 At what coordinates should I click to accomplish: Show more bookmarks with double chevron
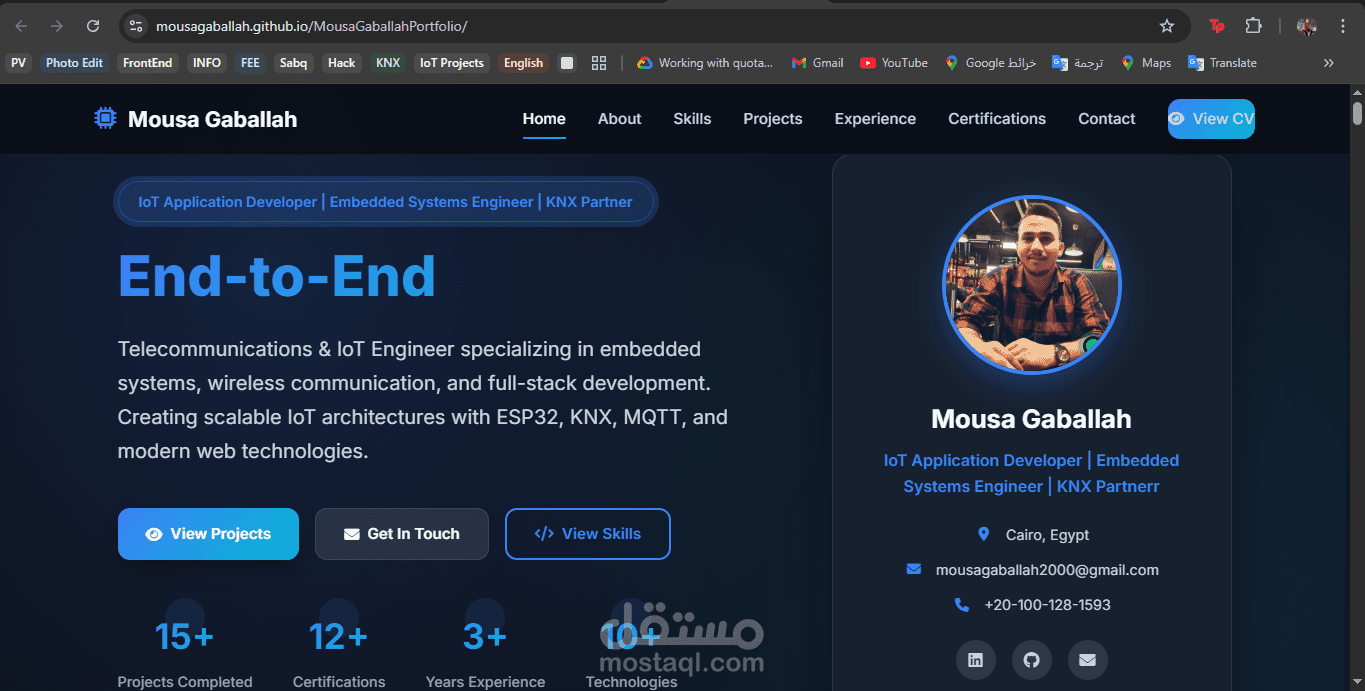pyautogui.click(x=1329, y=63)
